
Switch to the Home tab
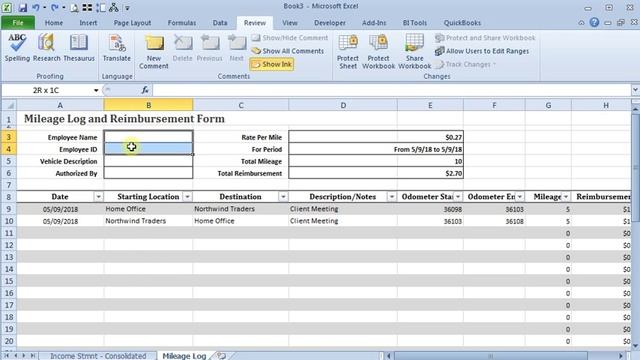click(54, 23)
